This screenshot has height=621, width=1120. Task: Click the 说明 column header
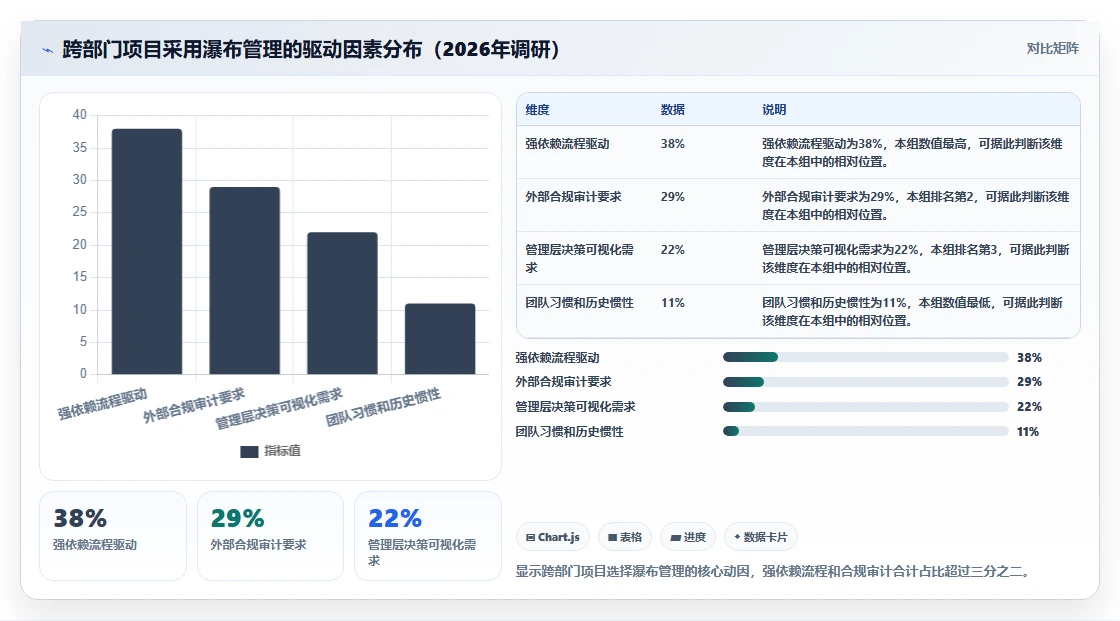[x=774, y=110]
